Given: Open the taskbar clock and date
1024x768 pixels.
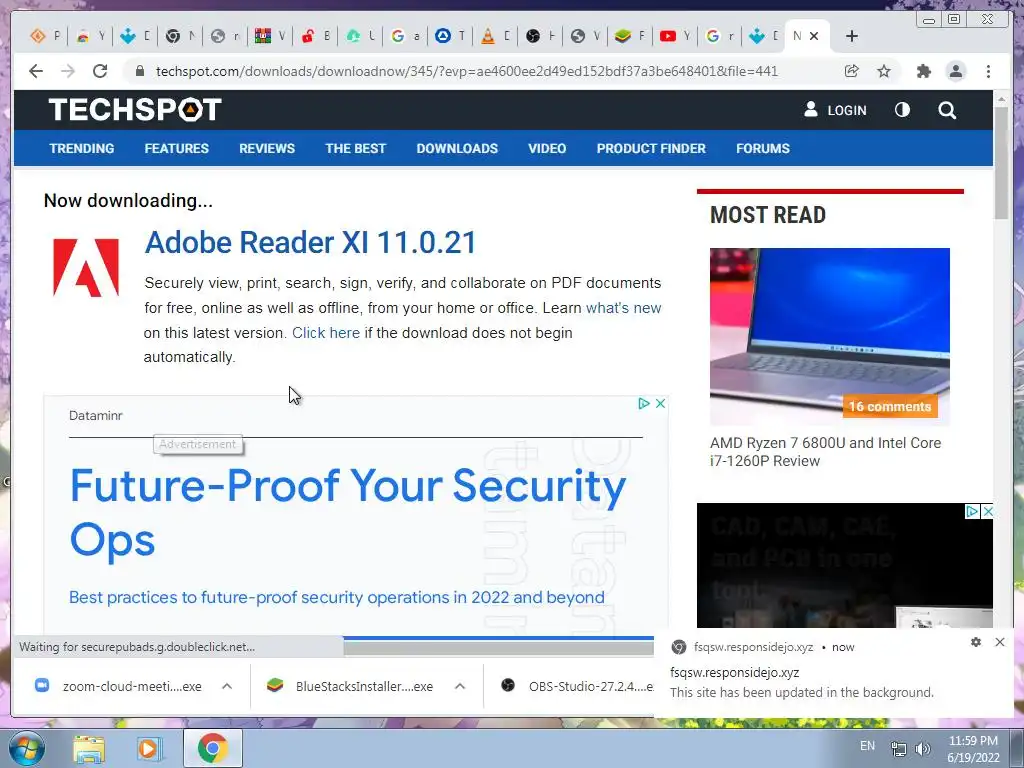Looking at the screenshot, I should pyautogui.click(x=974, y=749).
